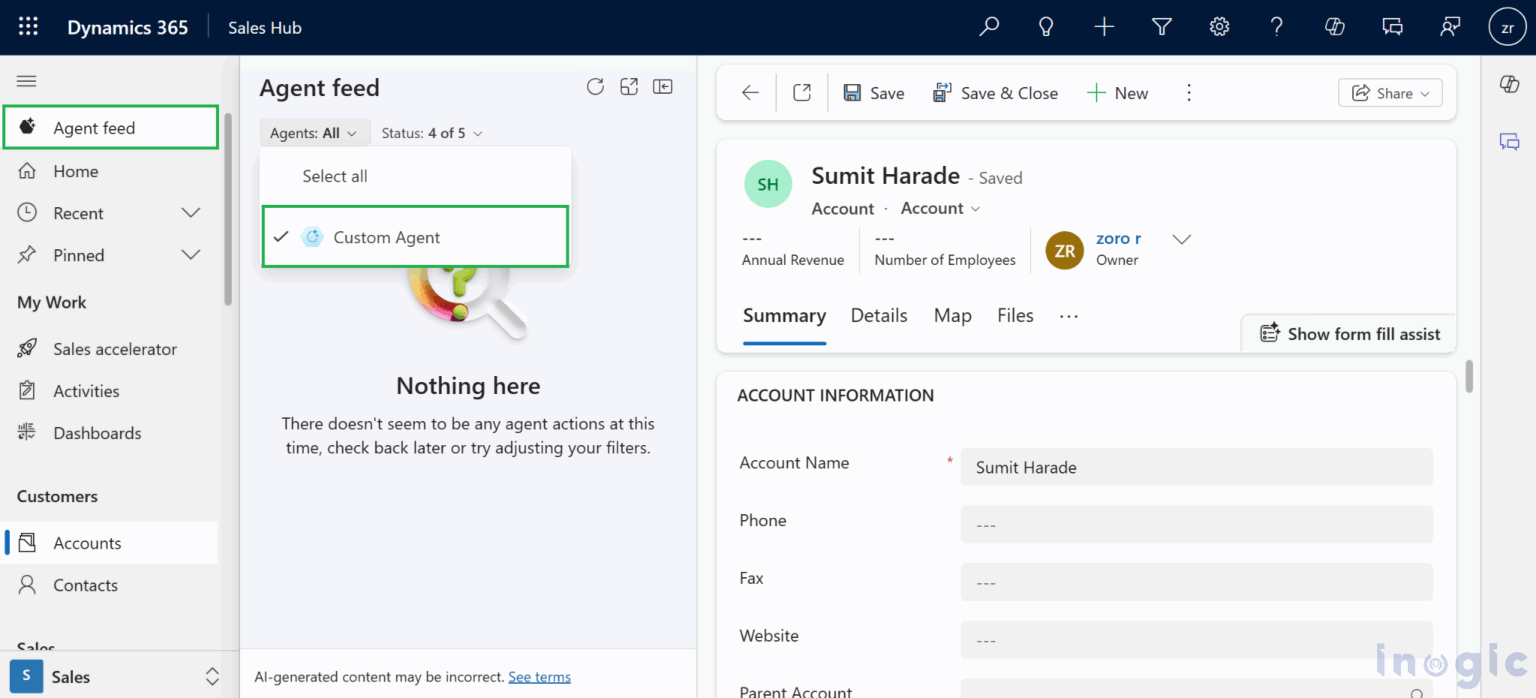Toggle Show form fill assist
This screenshot has height=698, width=1536.
(1349, 334)
